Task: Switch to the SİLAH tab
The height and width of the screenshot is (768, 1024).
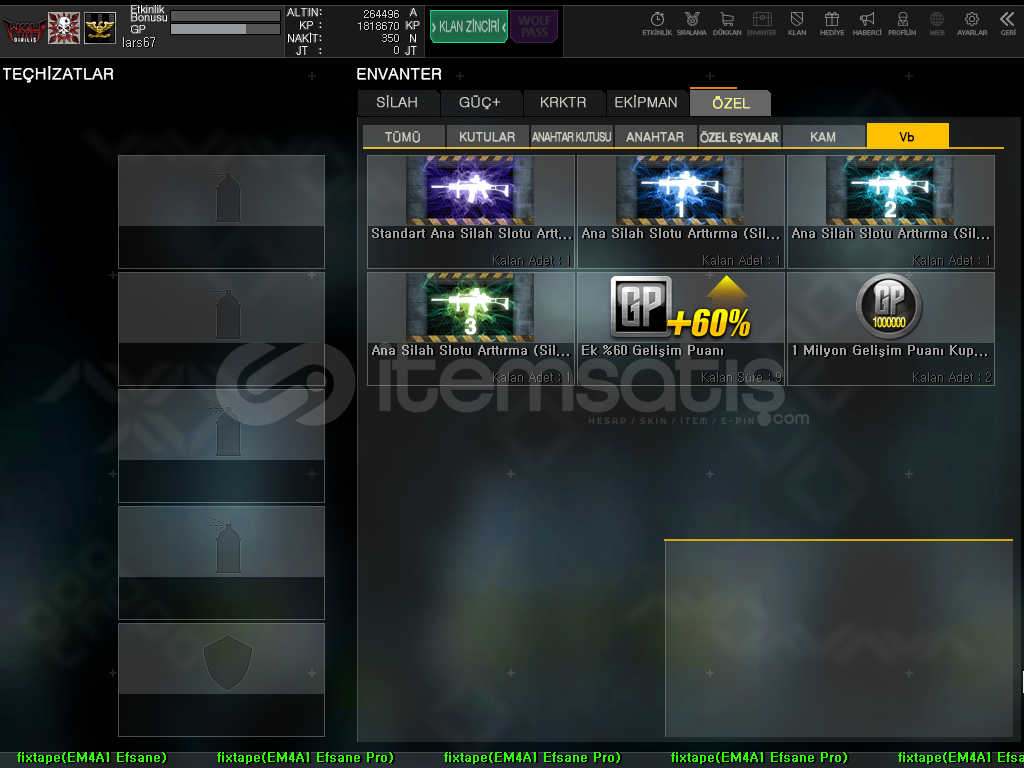Action: point(397,103)
